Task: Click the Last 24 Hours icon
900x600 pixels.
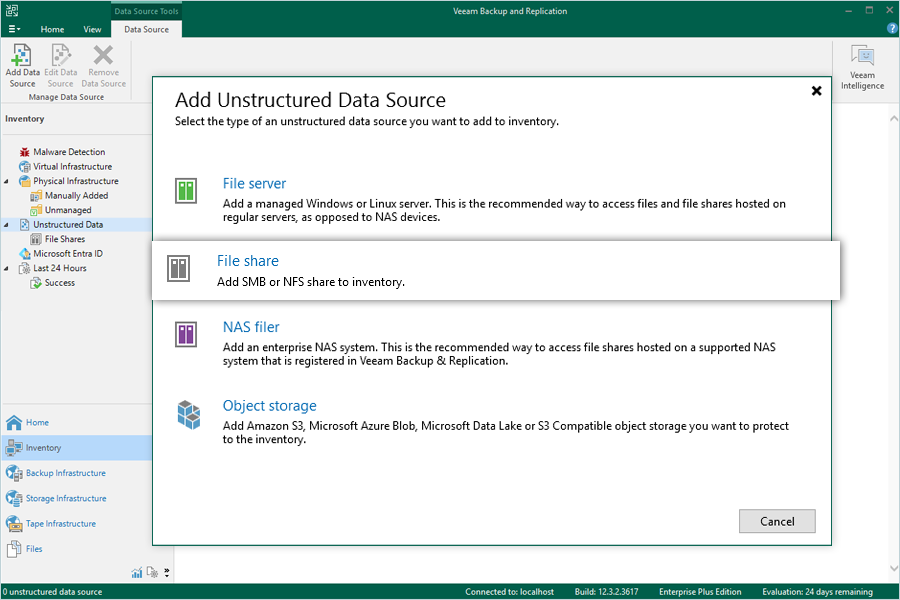Action: click(x=24, y=268)
